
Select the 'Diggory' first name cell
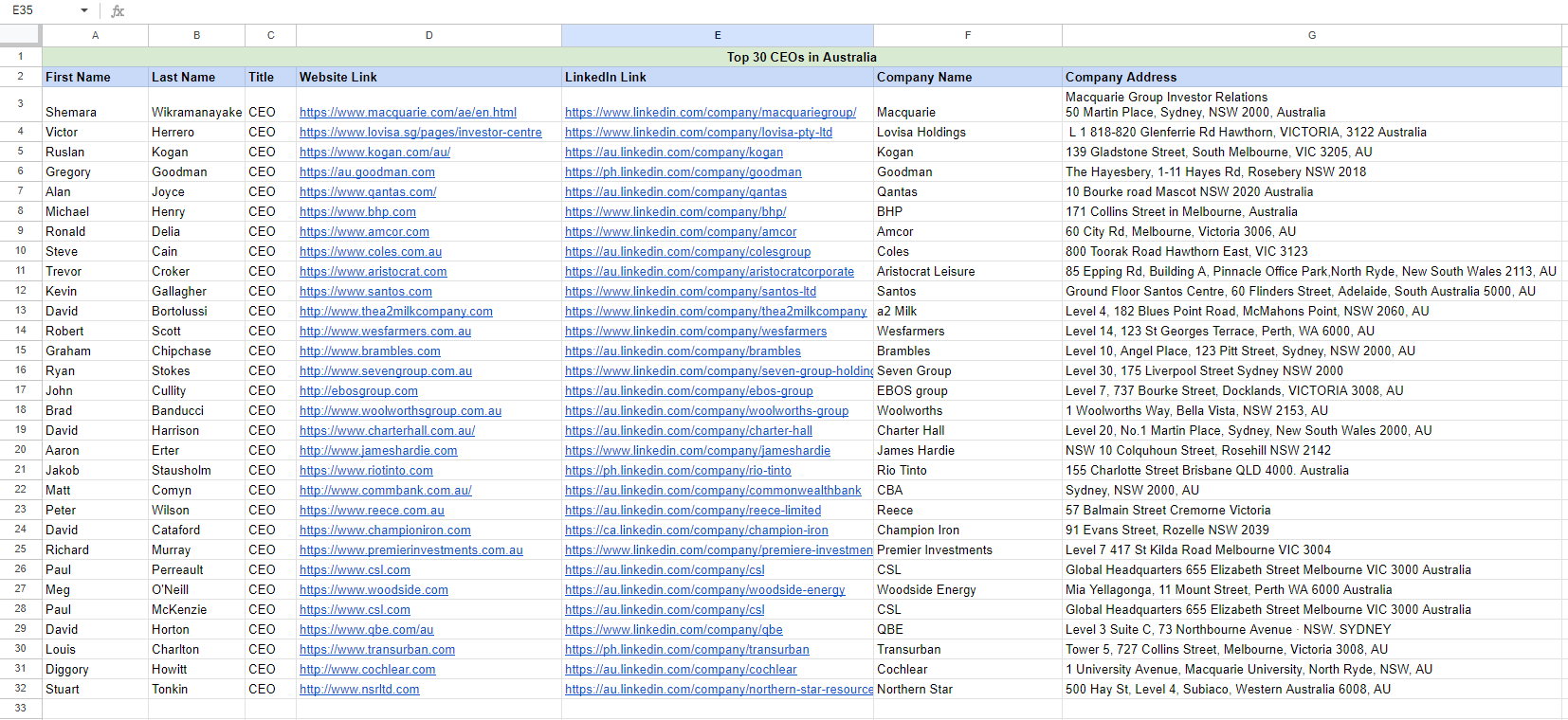(95, 670)
